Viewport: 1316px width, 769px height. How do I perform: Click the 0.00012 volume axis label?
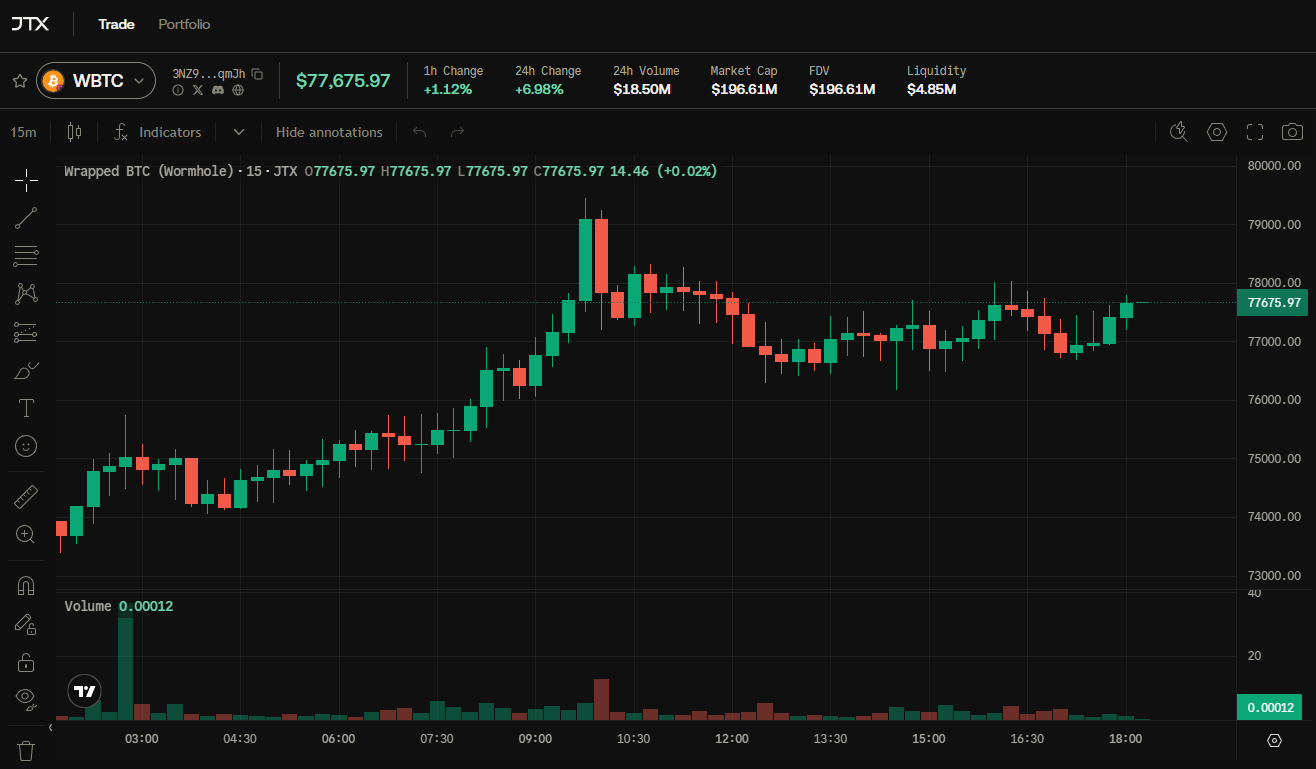[1272, 707]
